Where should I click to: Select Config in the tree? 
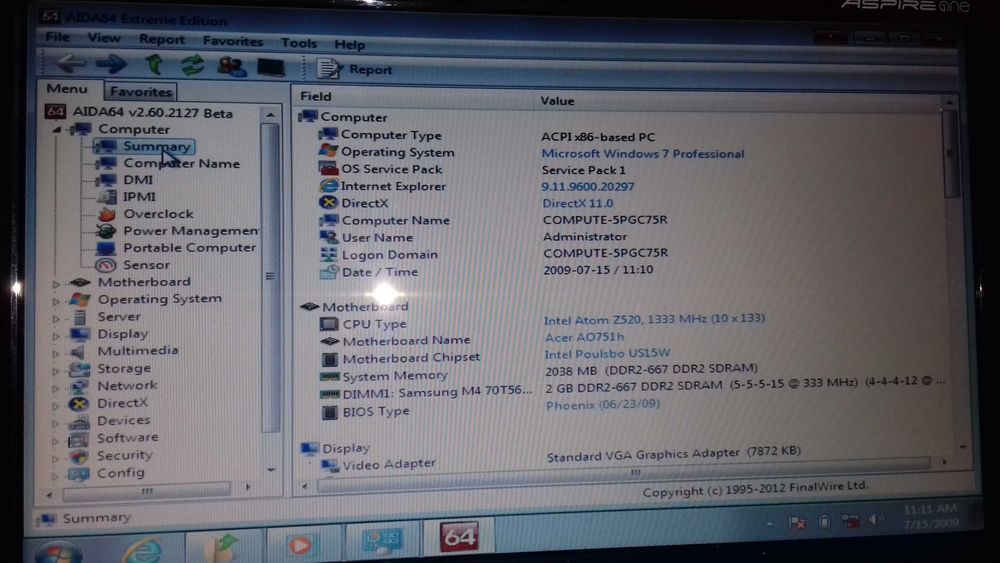tap(120, 473)
